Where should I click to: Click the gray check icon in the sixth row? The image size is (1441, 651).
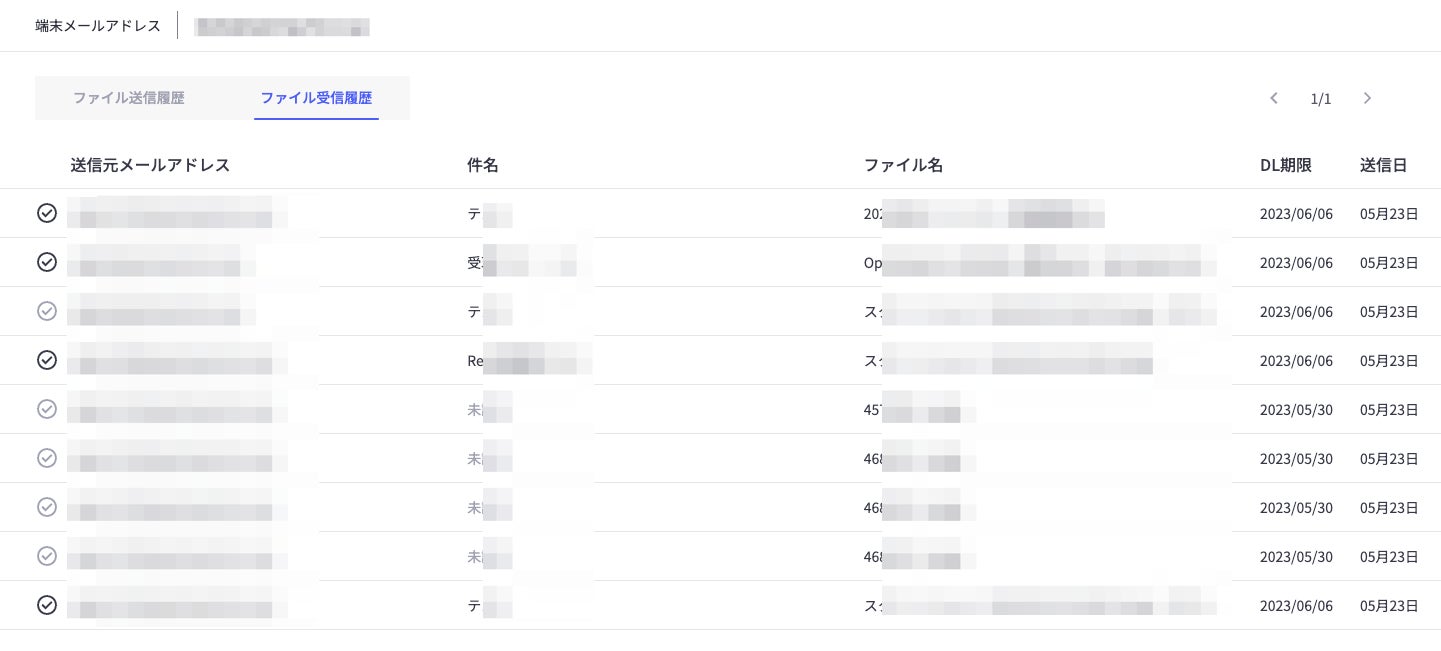click(47, 458)
